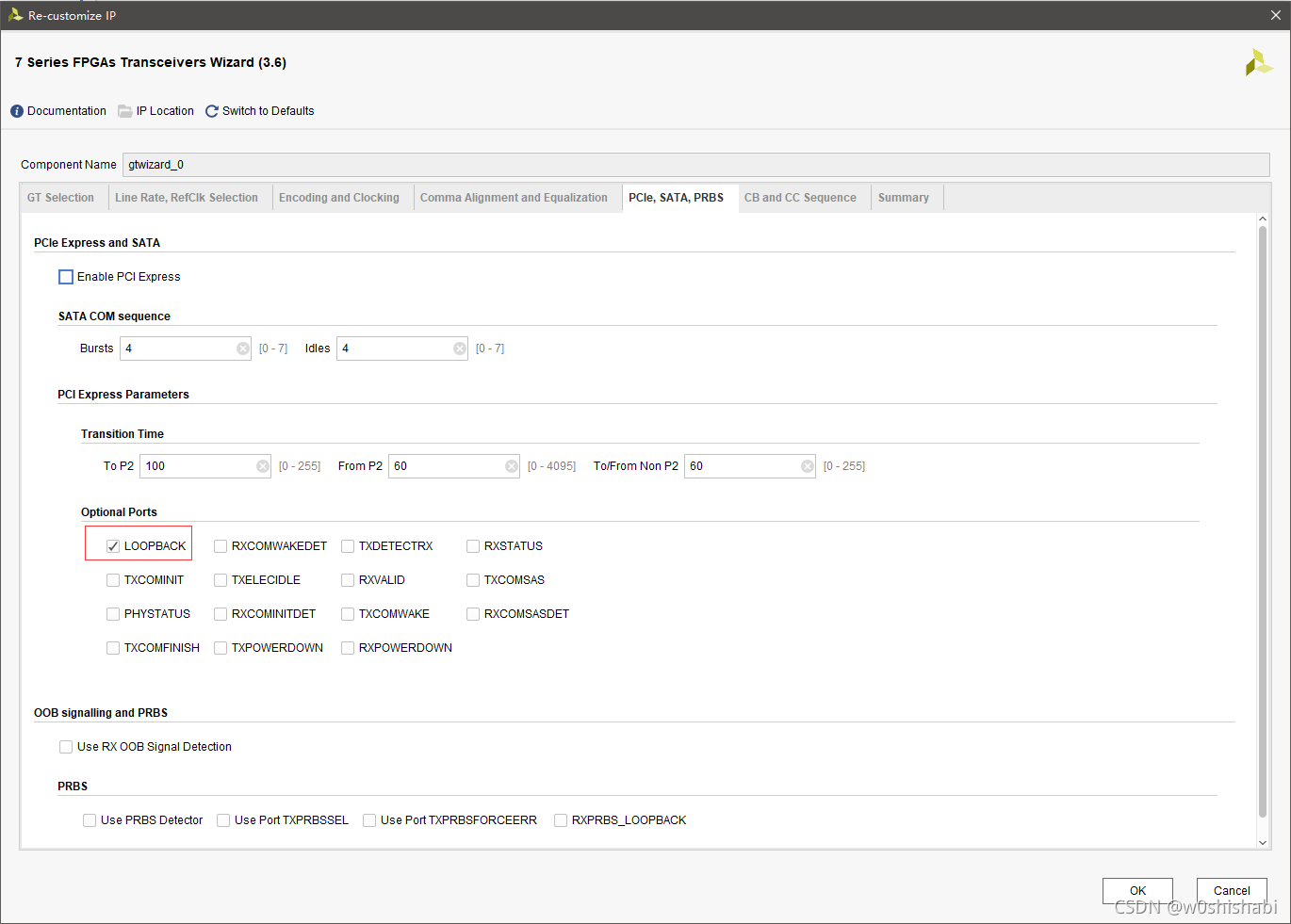Open the Documentation info icon
1291x924 pixels.
[x=17, y=111]
